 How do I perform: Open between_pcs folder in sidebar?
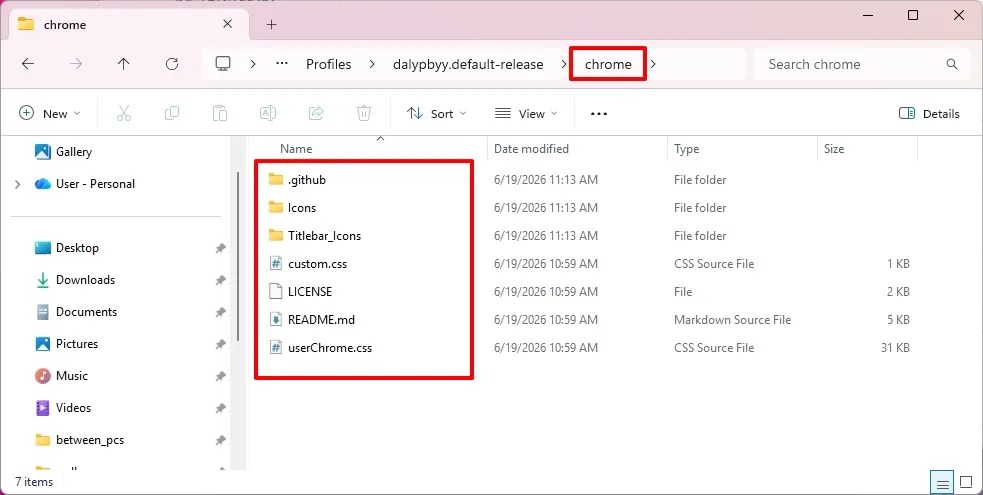90,440
